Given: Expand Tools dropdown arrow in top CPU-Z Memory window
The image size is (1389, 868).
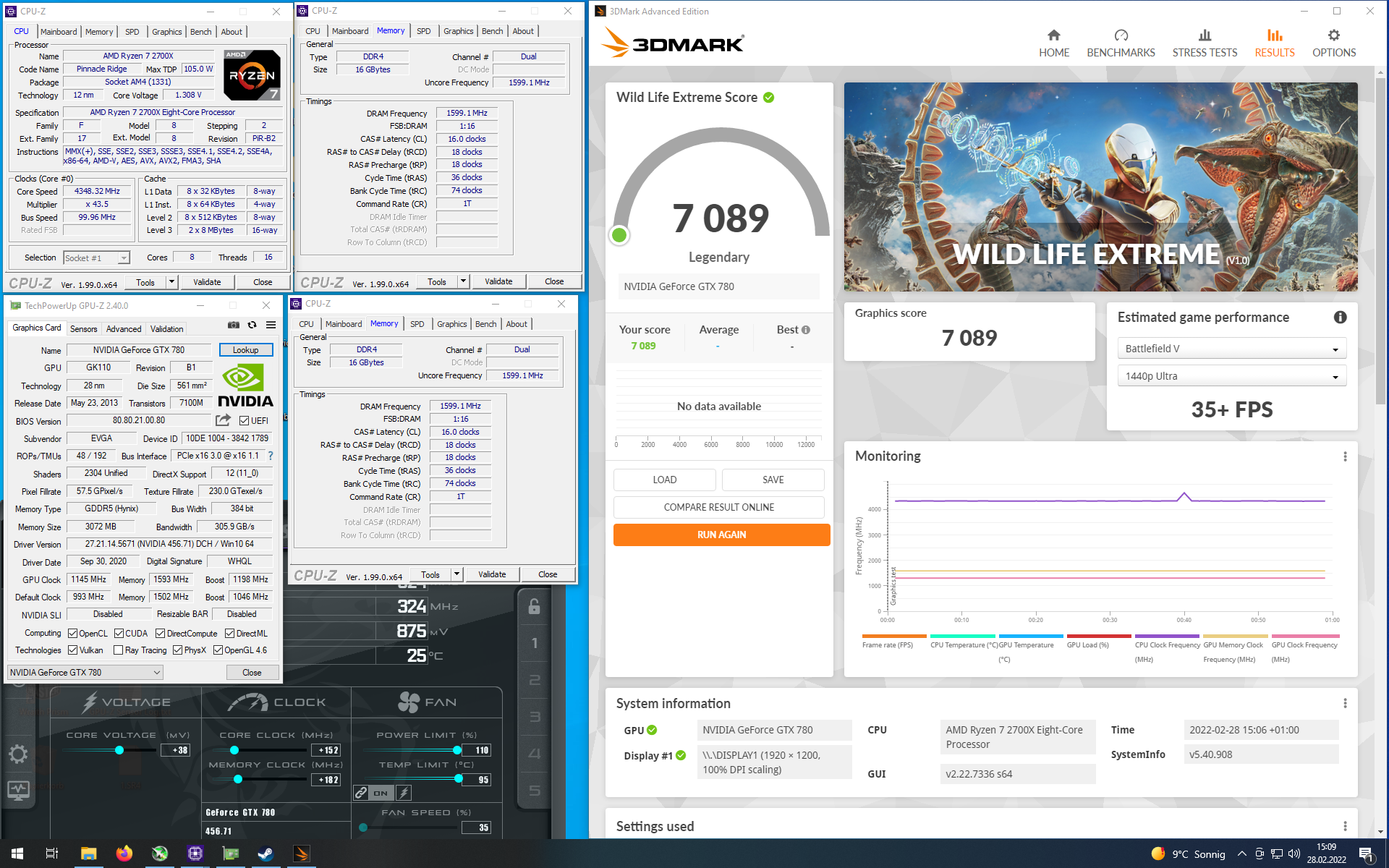Looking at the screenshot, I should coord(463,281).
